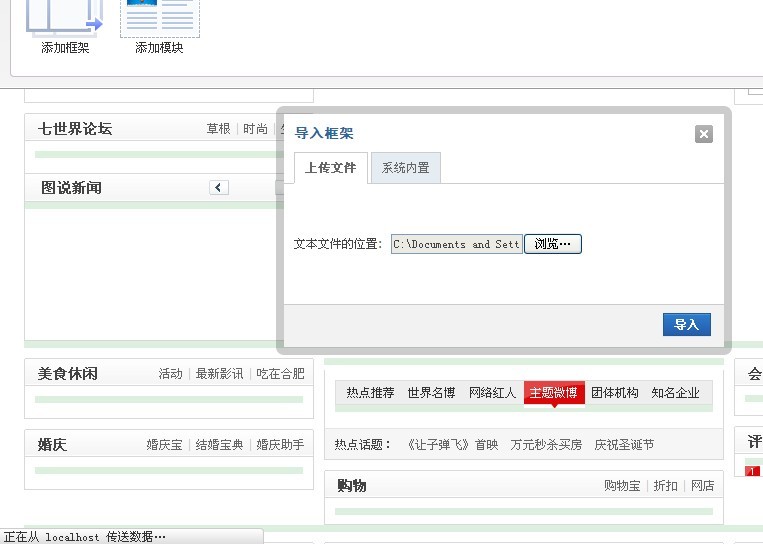The width and height of the screenshot is (763, 544).
Task: Click the 图说新闻 heading
Action: (x=72, y=188)
